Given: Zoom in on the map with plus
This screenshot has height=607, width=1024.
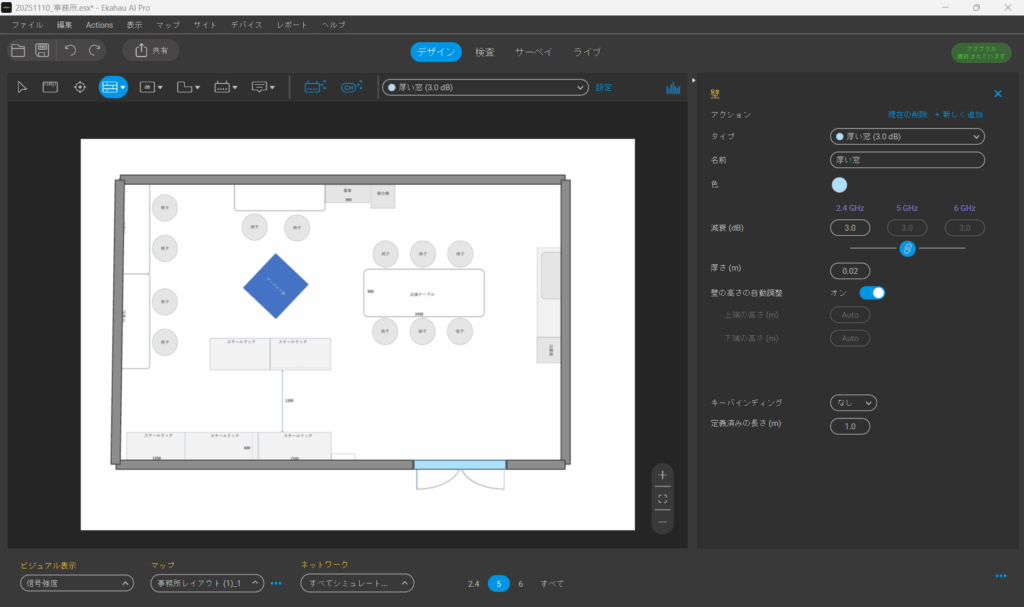Looking at the screenshot, I should coord(662,475).
